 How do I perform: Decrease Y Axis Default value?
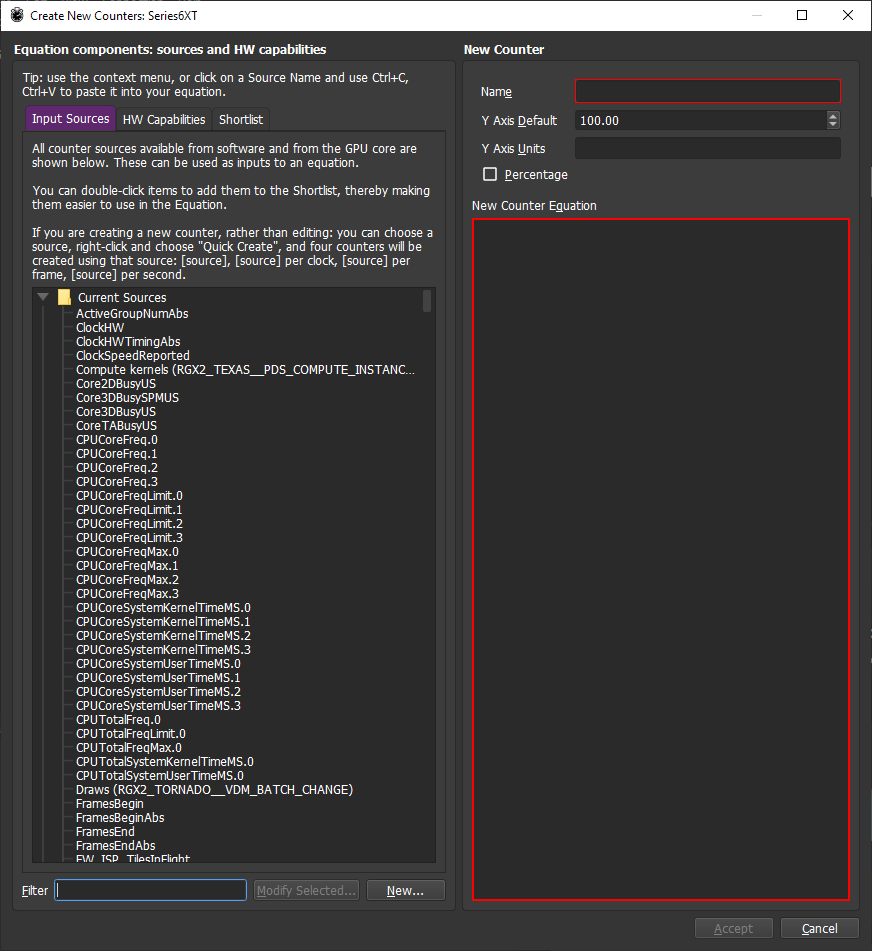click(833, 125)
